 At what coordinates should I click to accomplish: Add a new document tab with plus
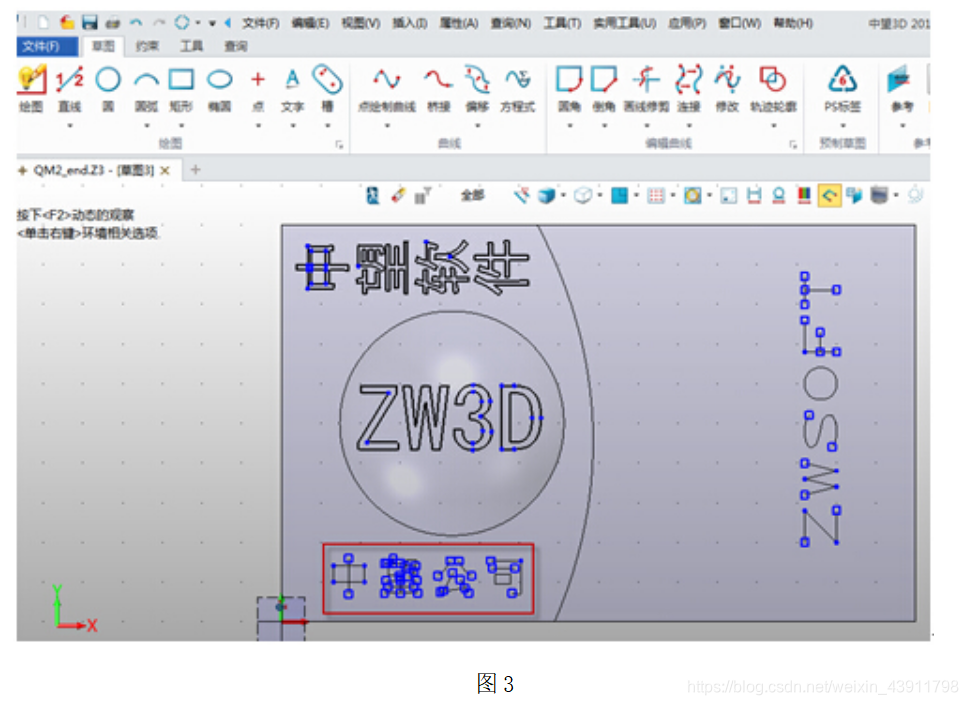196,170
